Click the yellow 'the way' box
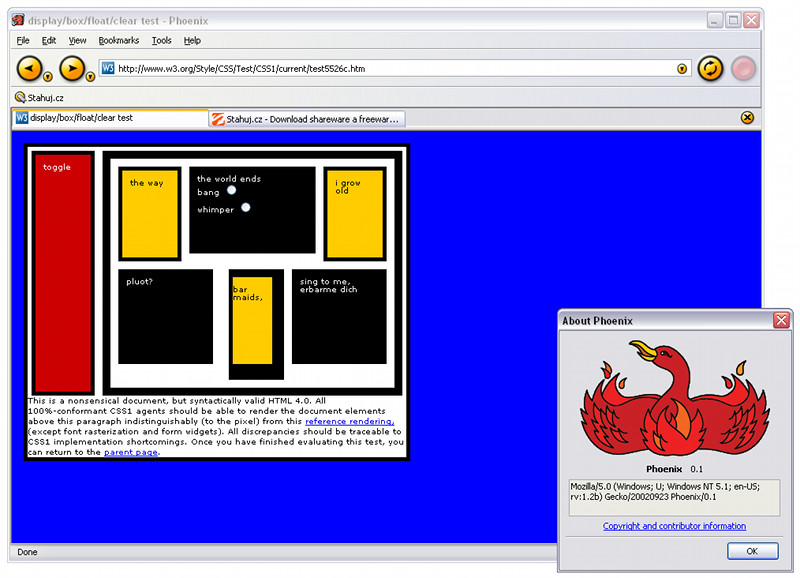Image resolution: width=800 pixels, height=578 pixels. (150, 214)
